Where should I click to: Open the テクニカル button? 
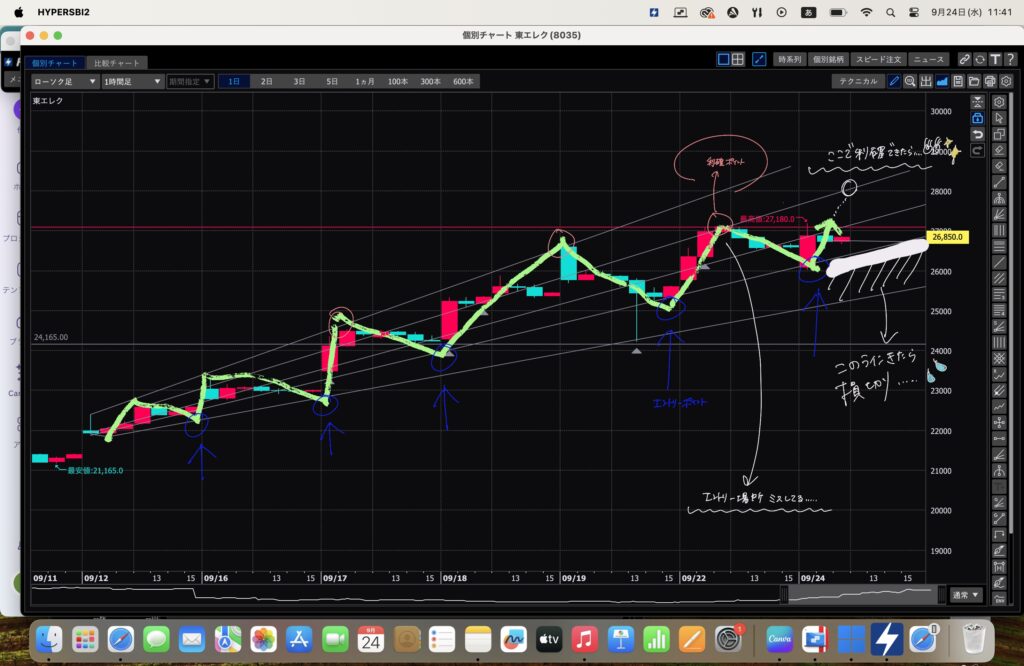pos(858,81)
